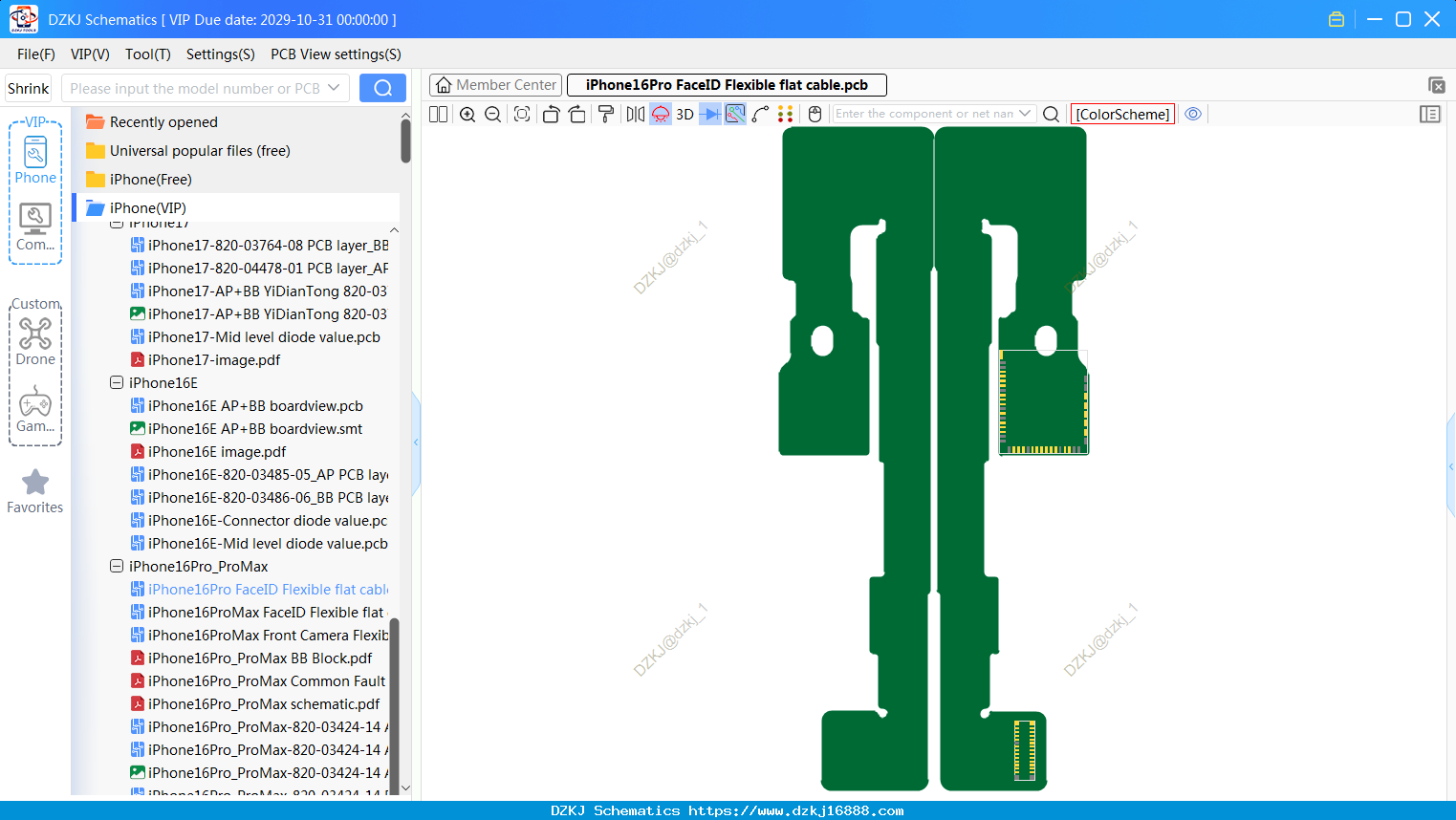This screenshot has width=1456, height=820.
Task: Select the Phone category
Action: coord(35,160)
